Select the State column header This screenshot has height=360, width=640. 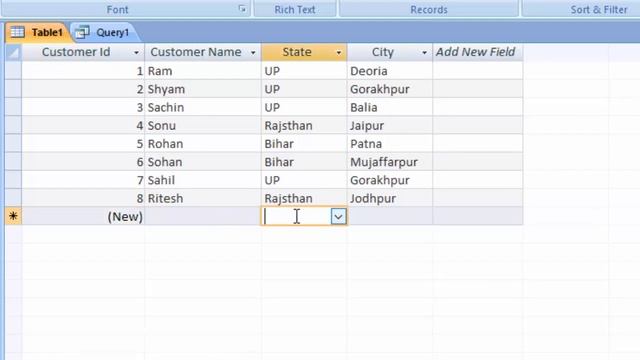(304, 52)
